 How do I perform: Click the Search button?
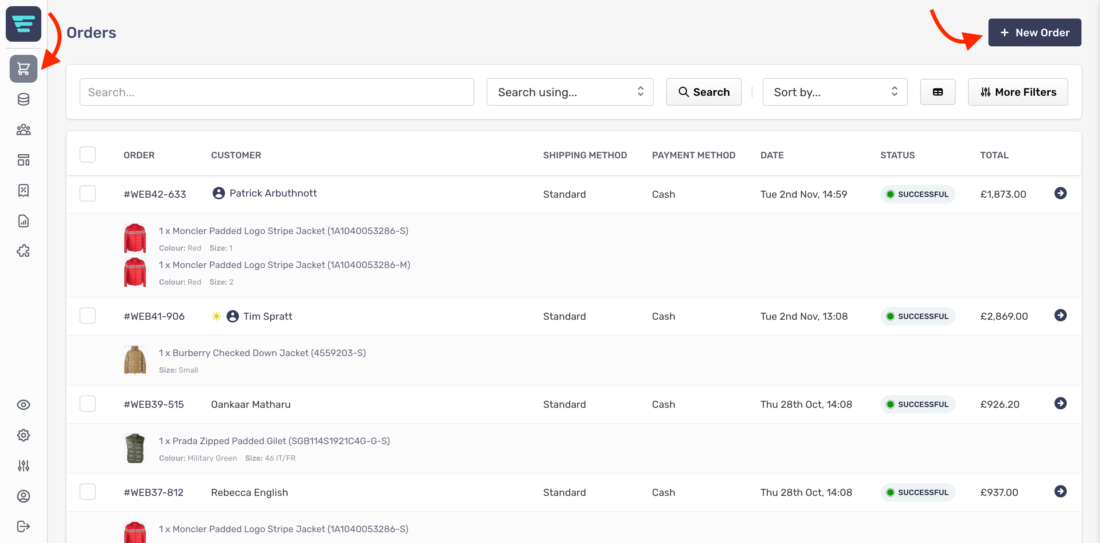704,92
